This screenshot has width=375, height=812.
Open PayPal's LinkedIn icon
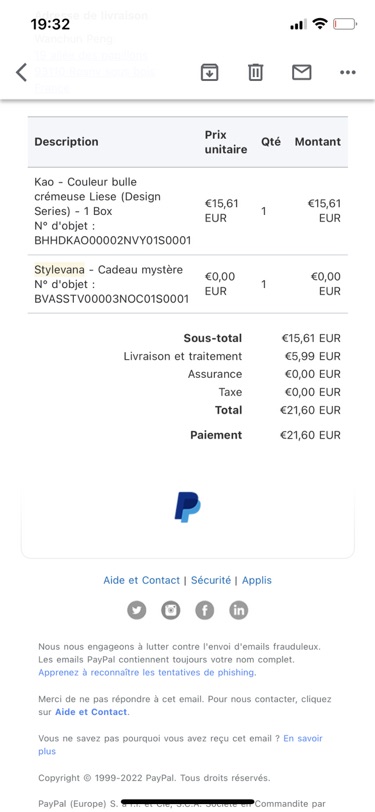pyautogui.click(x=239, y=610)
